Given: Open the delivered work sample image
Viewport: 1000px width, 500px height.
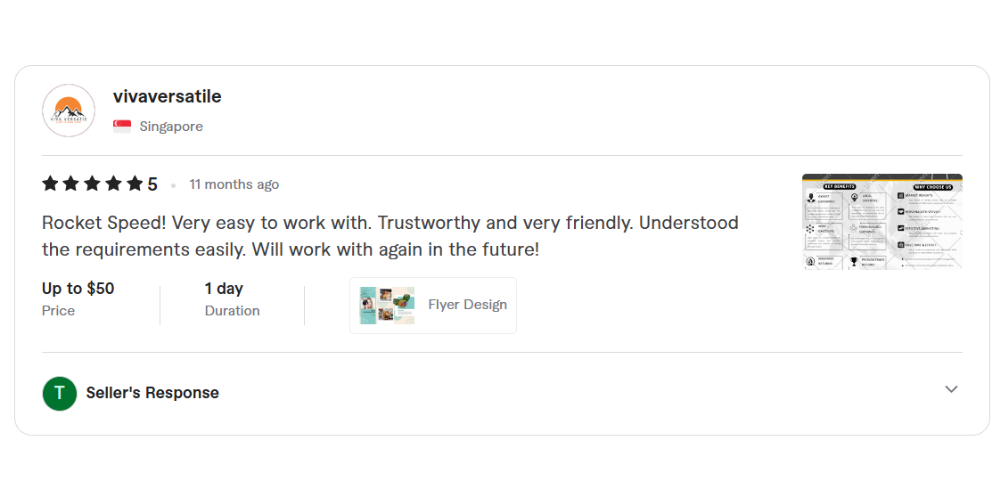Looking at the screenshot, I should tap(882, 222).
